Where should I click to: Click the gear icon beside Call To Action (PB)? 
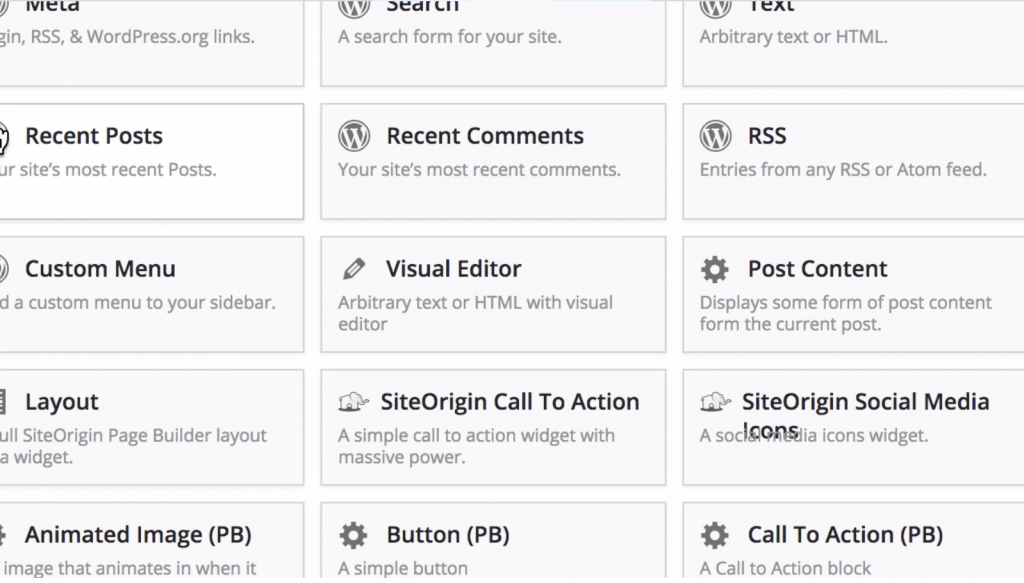click(714, 535)
